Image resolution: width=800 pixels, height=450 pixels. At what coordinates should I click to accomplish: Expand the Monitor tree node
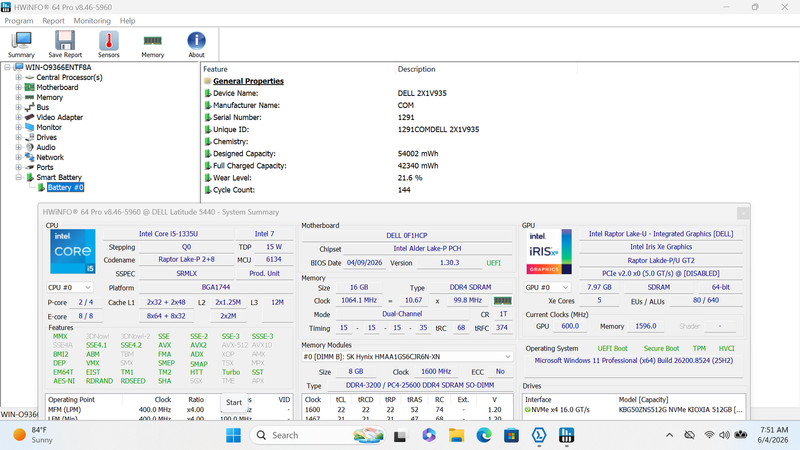[18, 128]
